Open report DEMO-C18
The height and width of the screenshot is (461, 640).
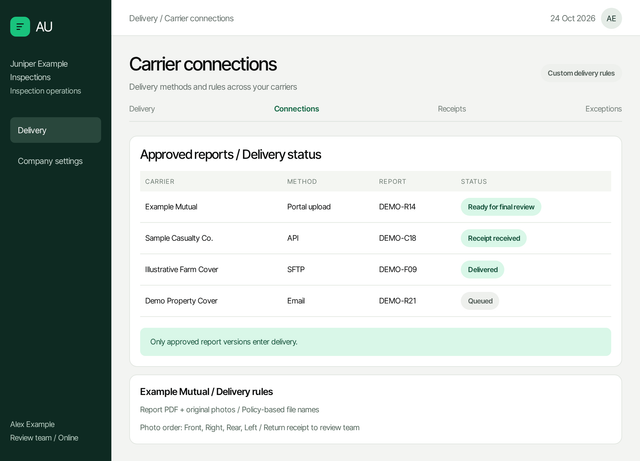(397, 238)
